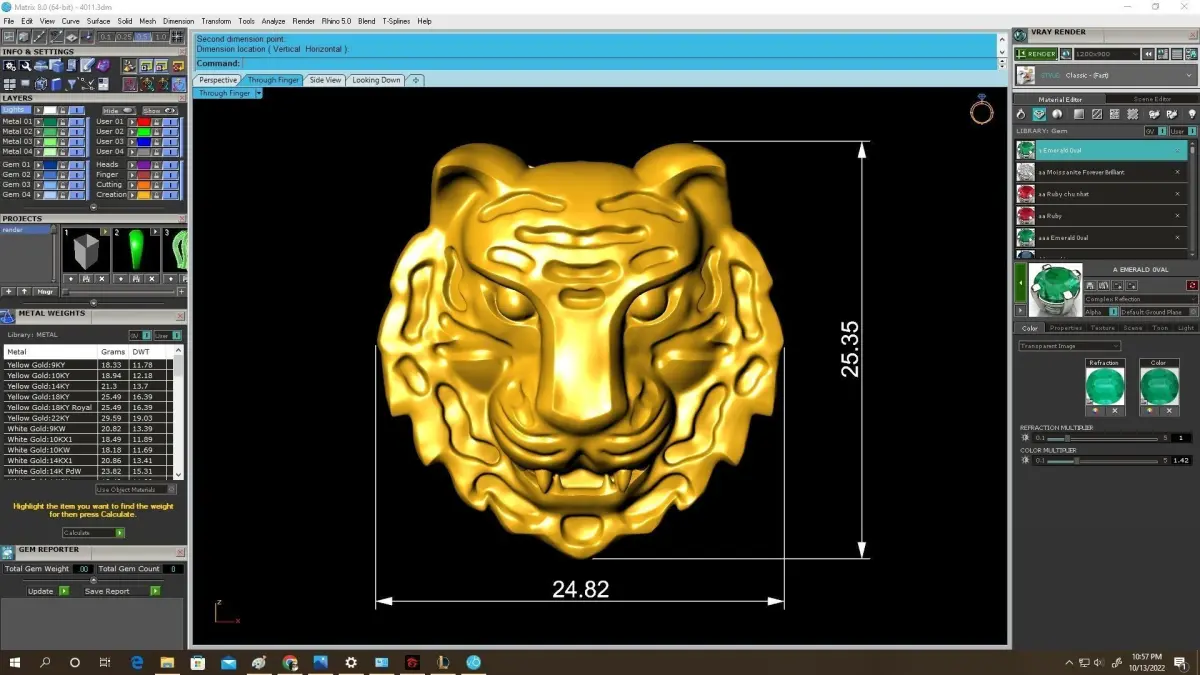Viewport: 1200px width, 675px height.
Task: Open the Transparent Image dropdown
Action: click(x=1070, y=346)
